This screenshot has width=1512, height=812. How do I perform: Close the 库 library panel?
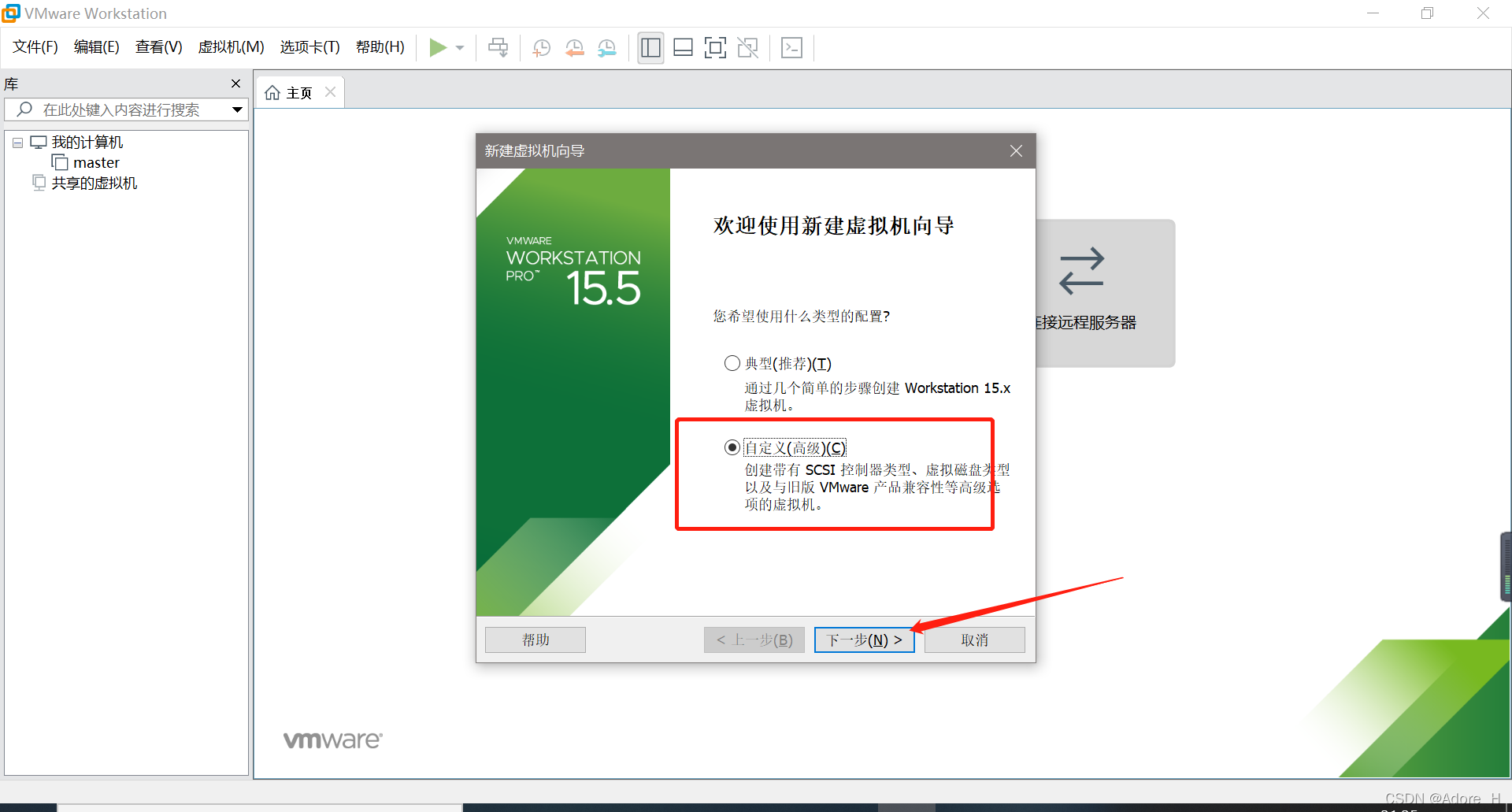(235, 83)
